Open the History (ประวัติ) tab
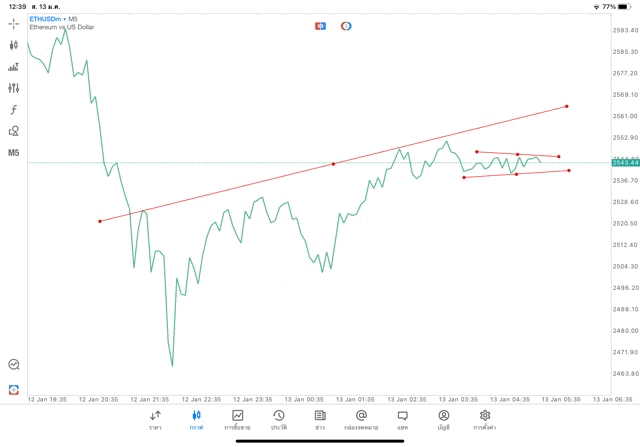 (x=278, y=420)
